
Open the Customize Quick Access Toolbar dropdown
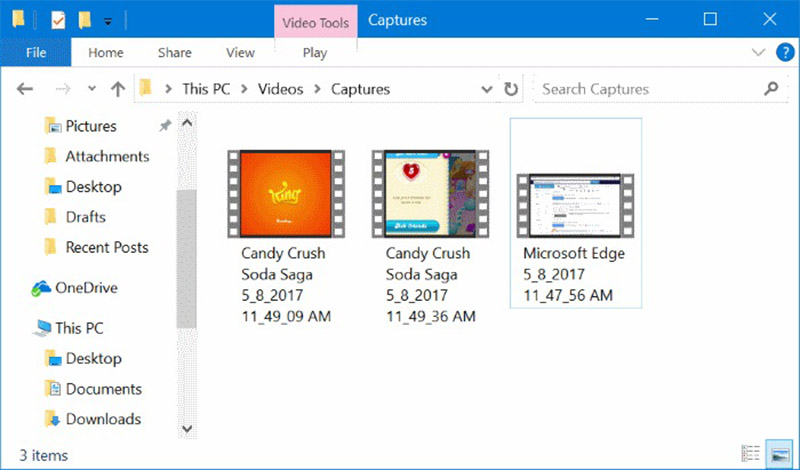(108, 20)
